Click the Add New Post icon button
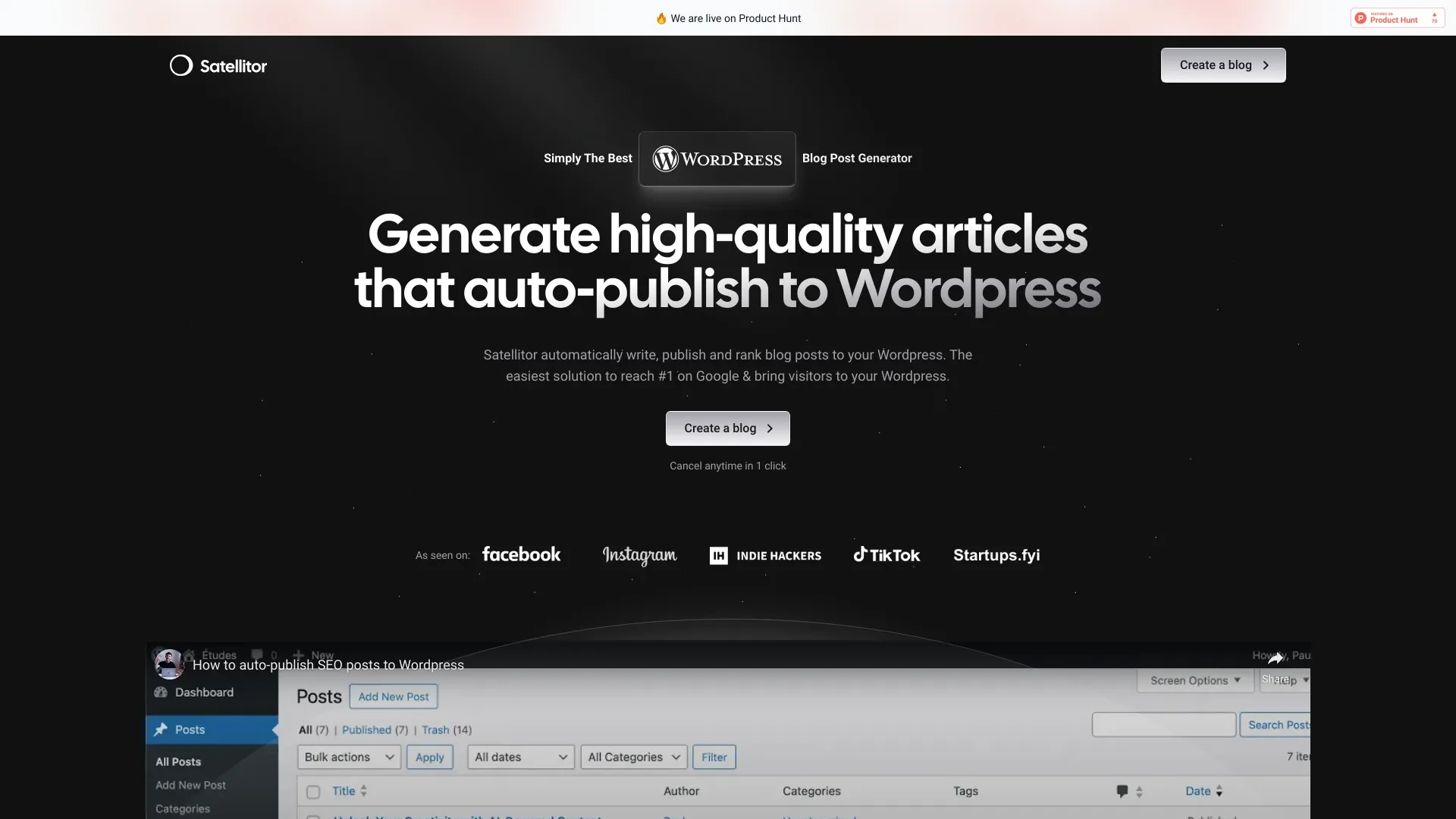The height and width of the screenshot is (819, 1456). pos(393,696)
